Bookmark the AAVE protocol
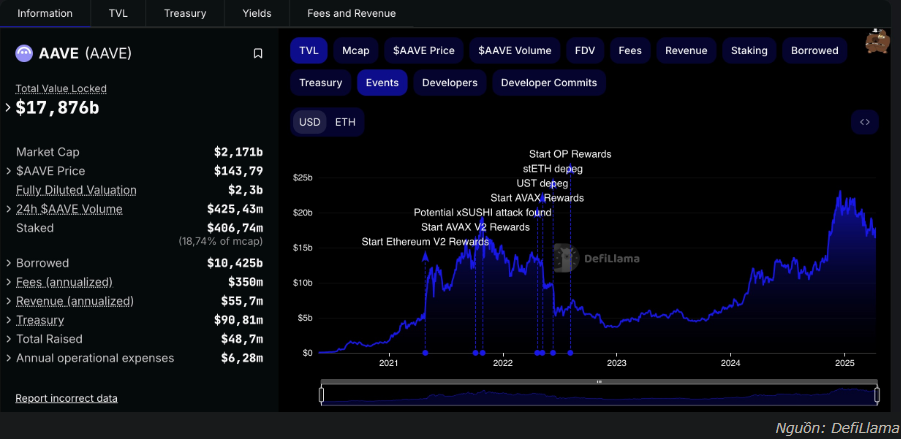This screenshot has width=901, height=439. [x=258, y=53]
